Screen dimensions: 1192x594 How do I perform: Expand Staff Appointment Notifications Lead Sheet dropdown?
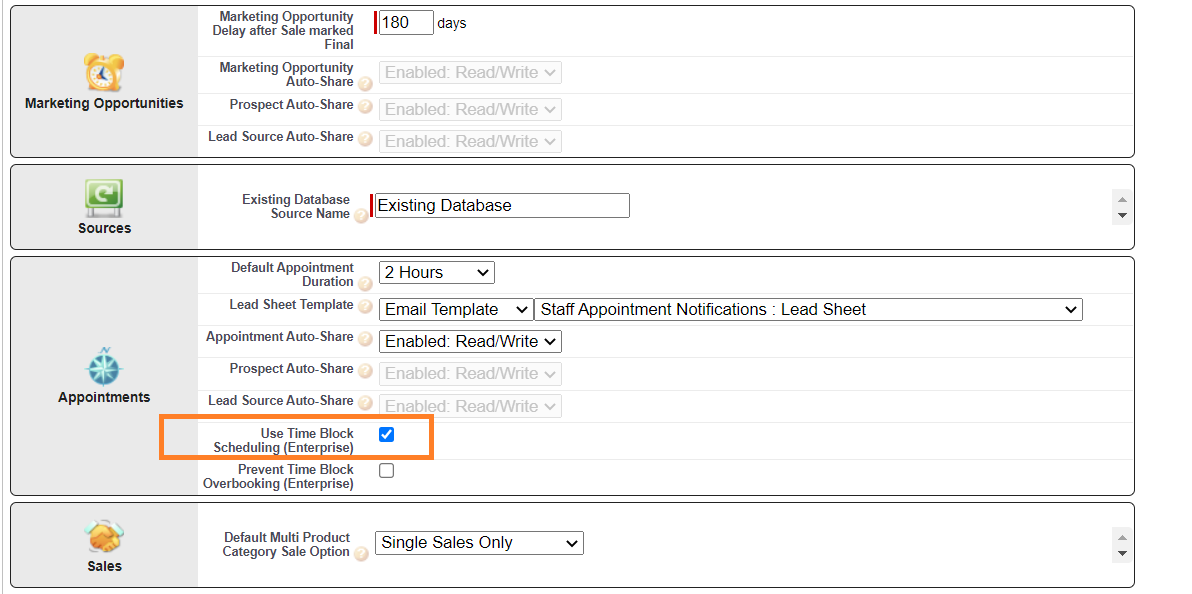809,310
